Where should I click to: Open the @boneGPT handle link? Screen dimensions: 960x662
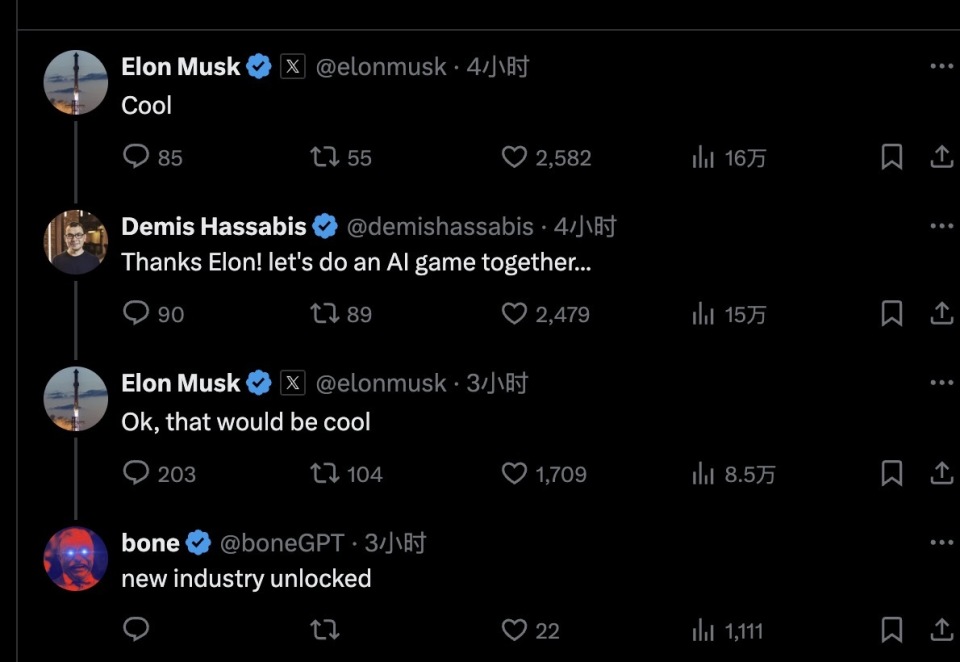coord(281,543)
